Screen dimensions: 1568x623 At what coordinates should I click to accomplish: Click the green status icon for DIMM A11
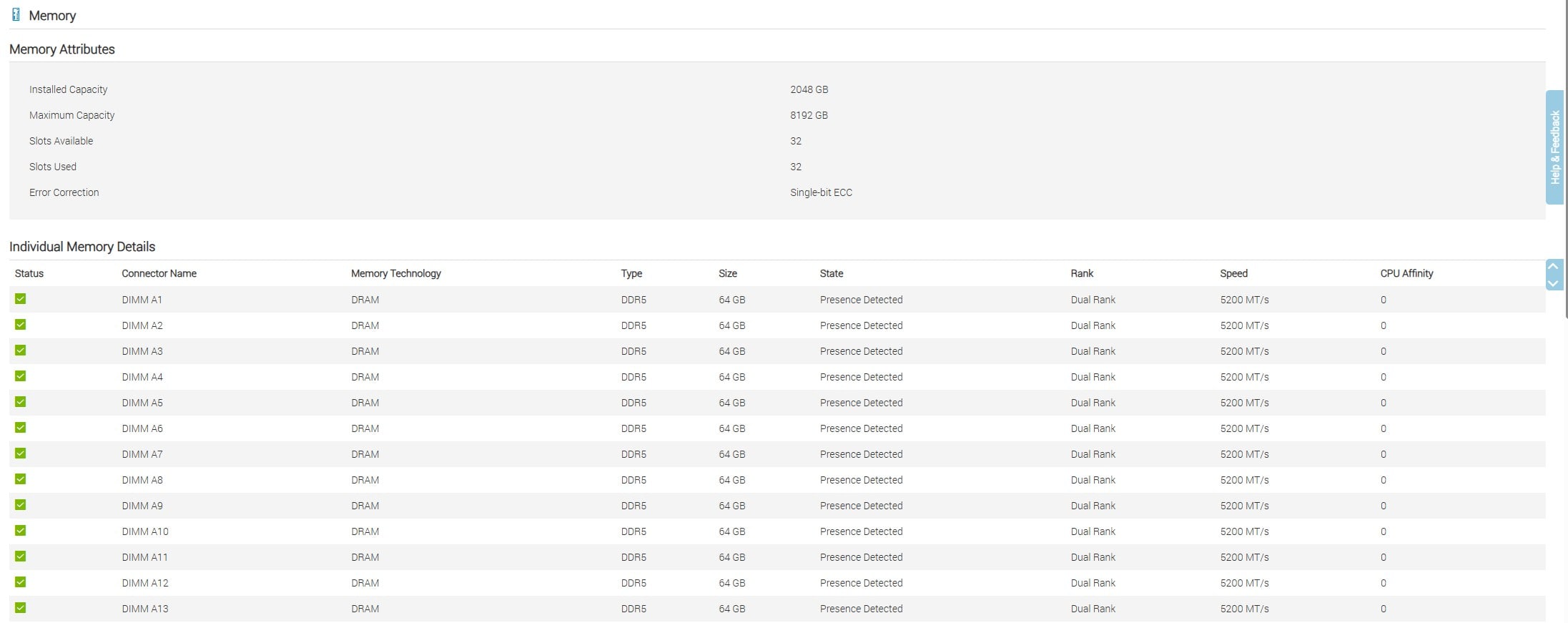tap(21, 556)
